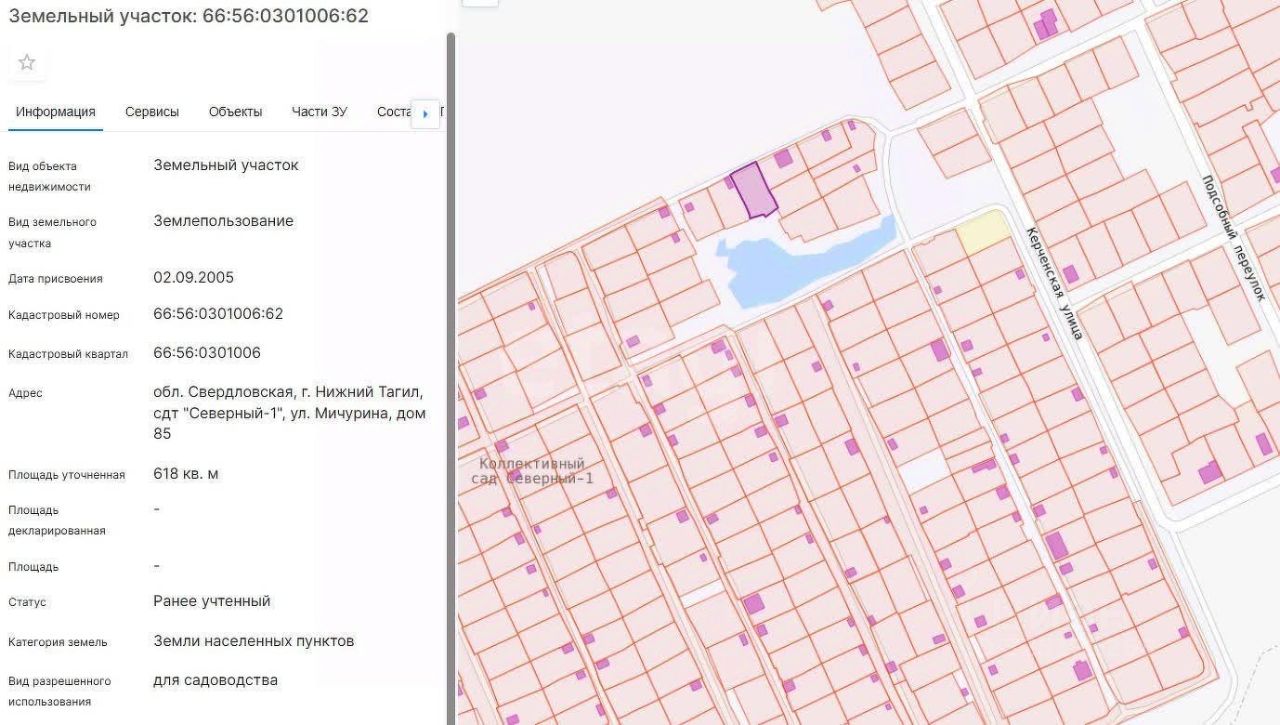Click the cadastral quarter value 66:56:0301006
Screen dimensions: 1280x725
pyautogui.click(x=207, y=353)
